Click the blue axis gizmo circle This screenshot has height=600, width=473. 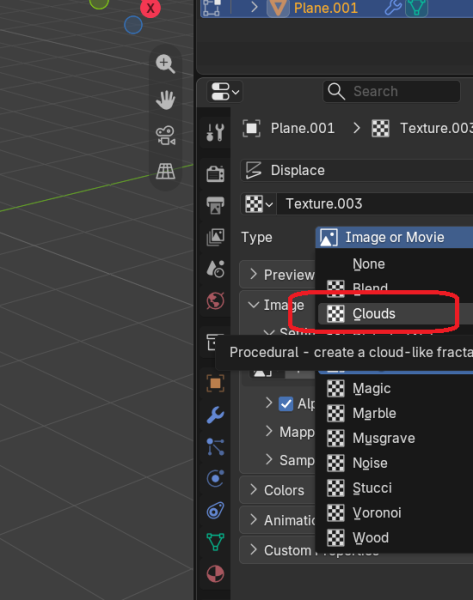pos(133,25)
